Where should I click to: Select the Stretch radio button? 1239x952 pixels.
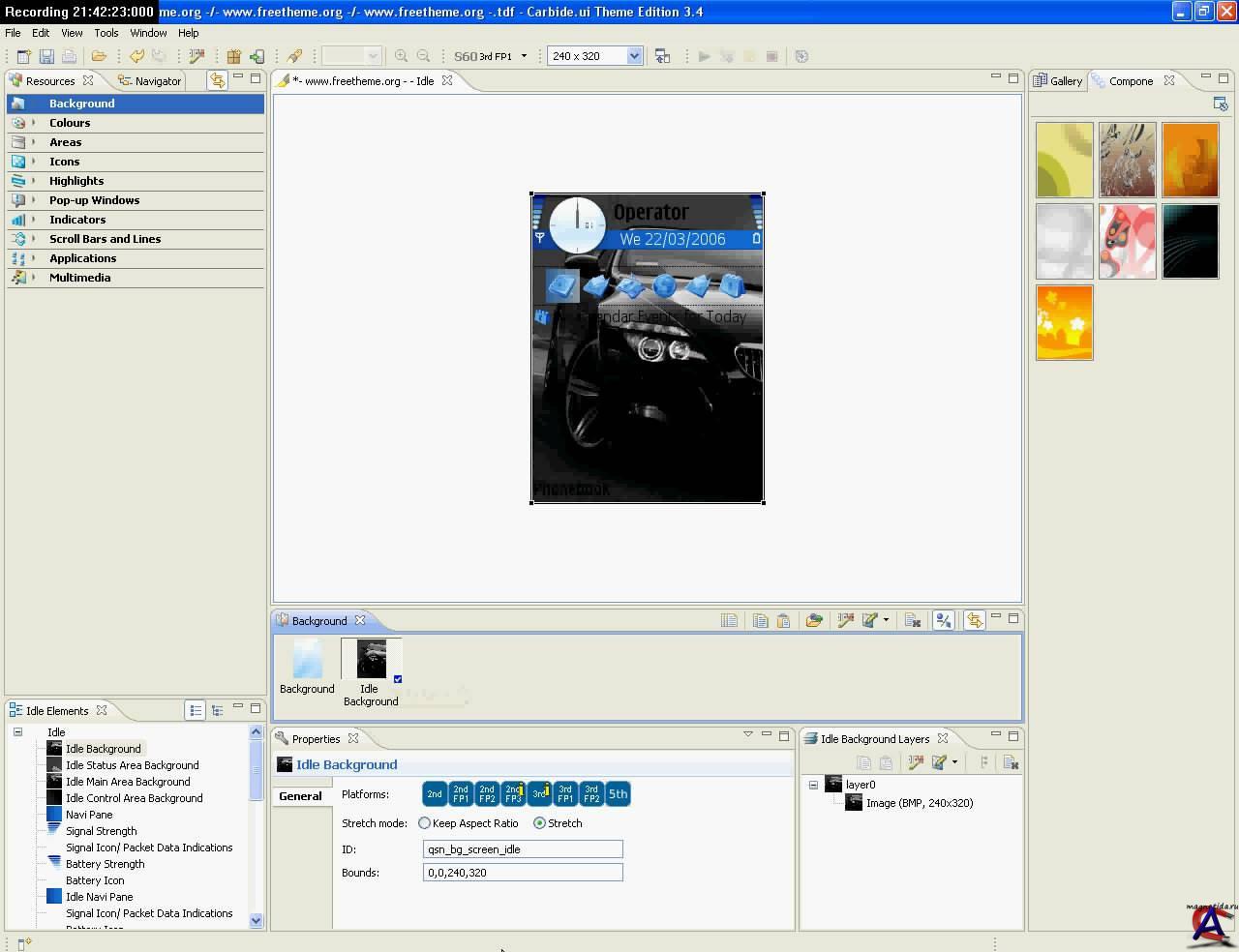point(539,823)
